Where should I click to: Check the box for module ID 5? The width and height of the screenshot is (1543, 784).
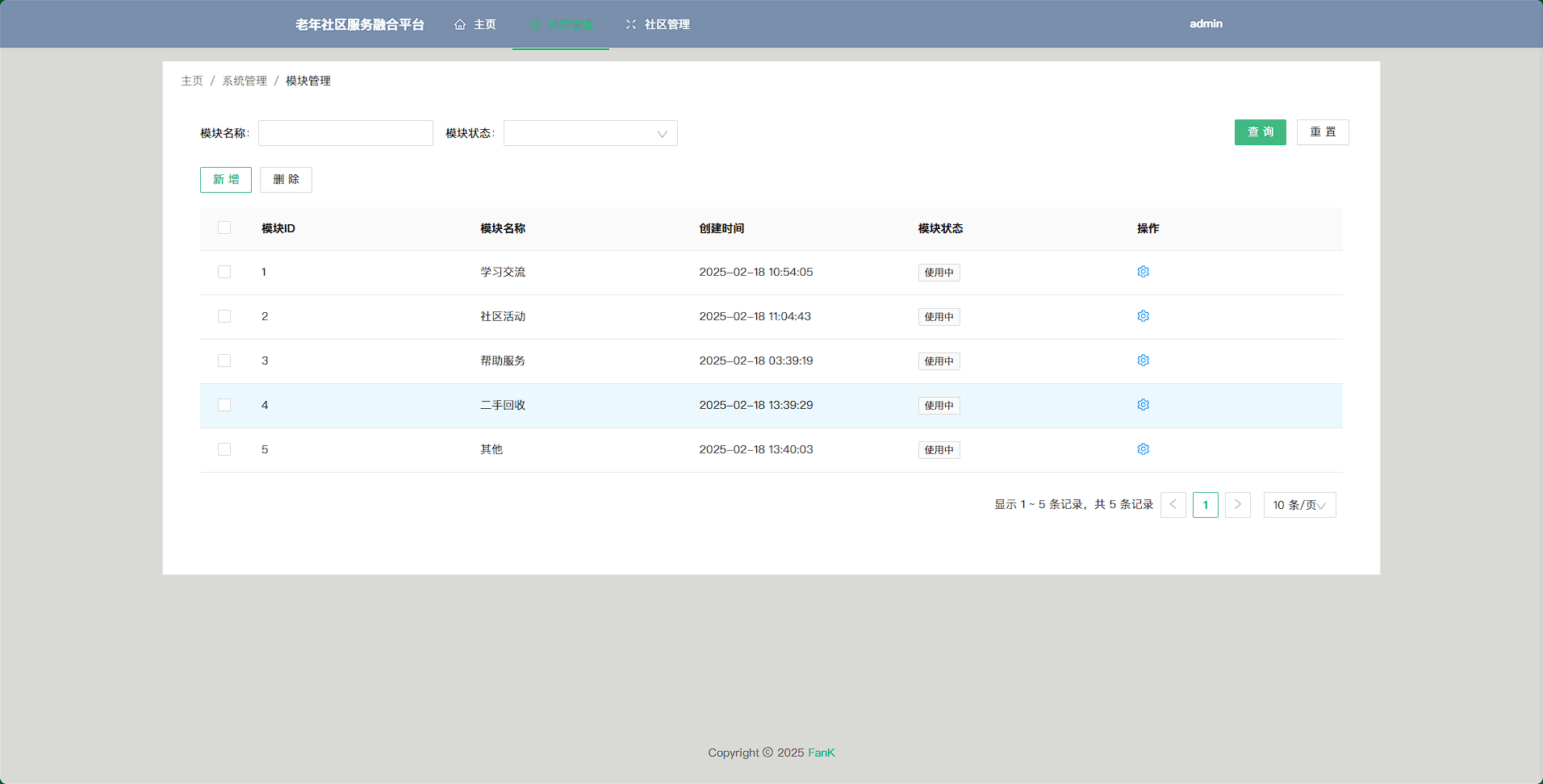point(224,449)
